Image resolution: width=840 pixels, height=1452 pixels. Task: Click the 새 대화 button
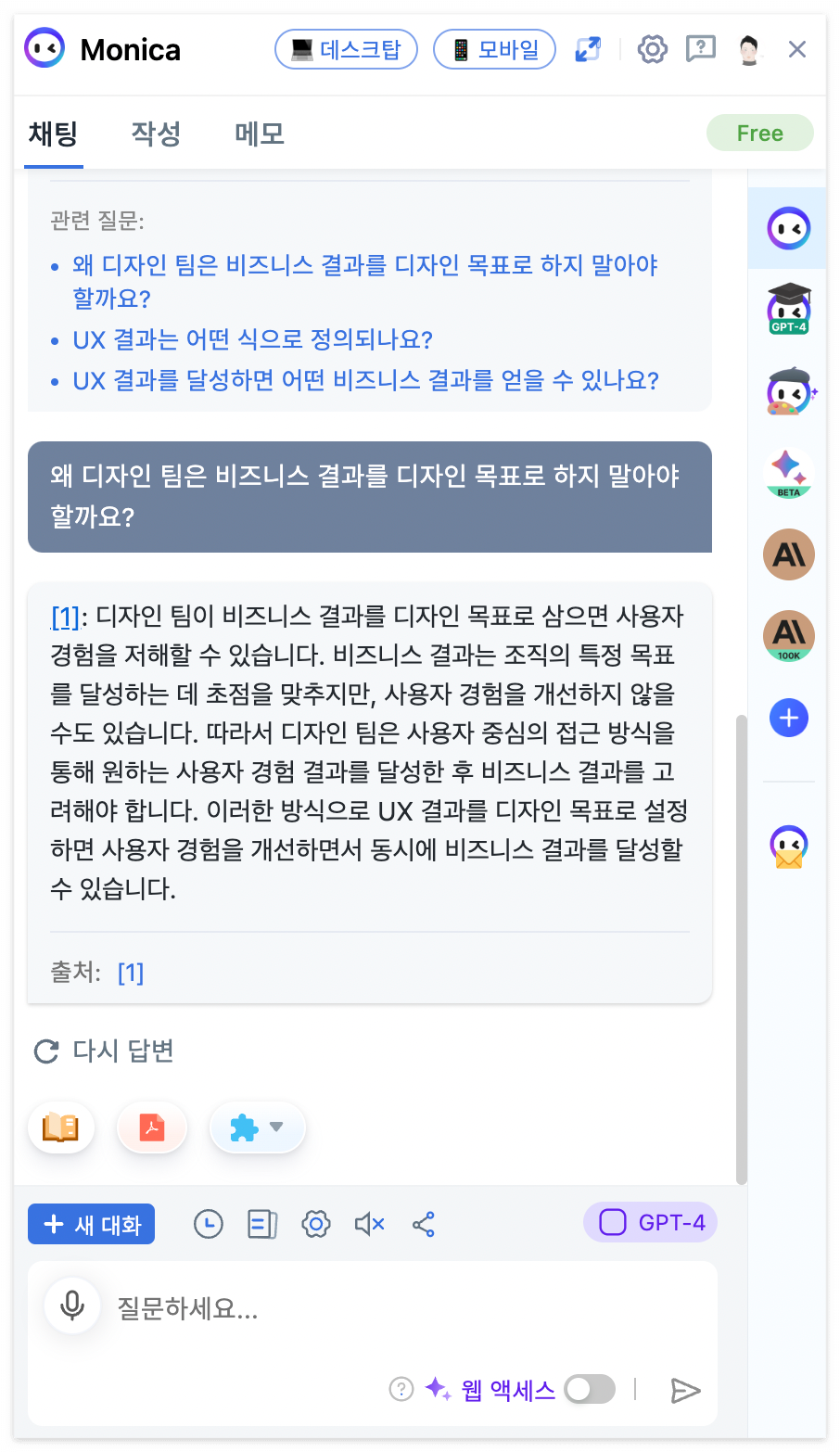pyautogui.click(x=91, y=1224)
